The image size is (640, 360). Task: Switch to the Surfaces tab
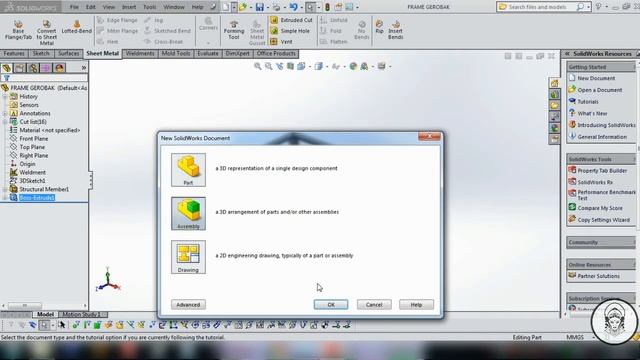[68, 53]
